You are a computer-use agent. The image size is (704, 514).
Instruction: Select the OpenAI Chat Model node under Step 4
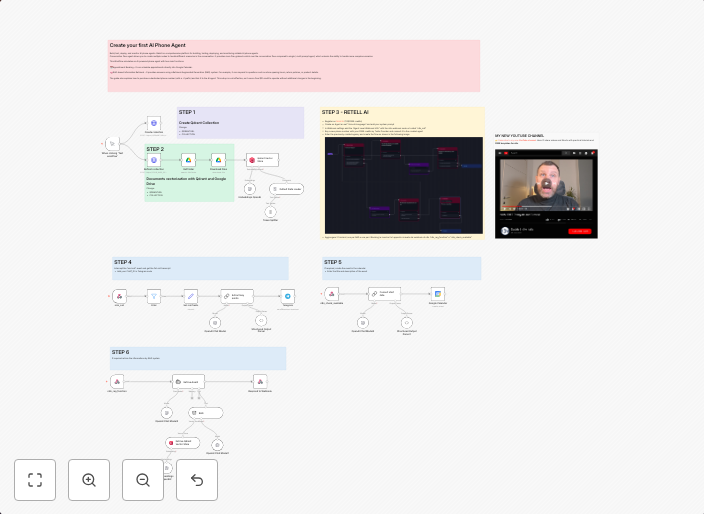215,323
